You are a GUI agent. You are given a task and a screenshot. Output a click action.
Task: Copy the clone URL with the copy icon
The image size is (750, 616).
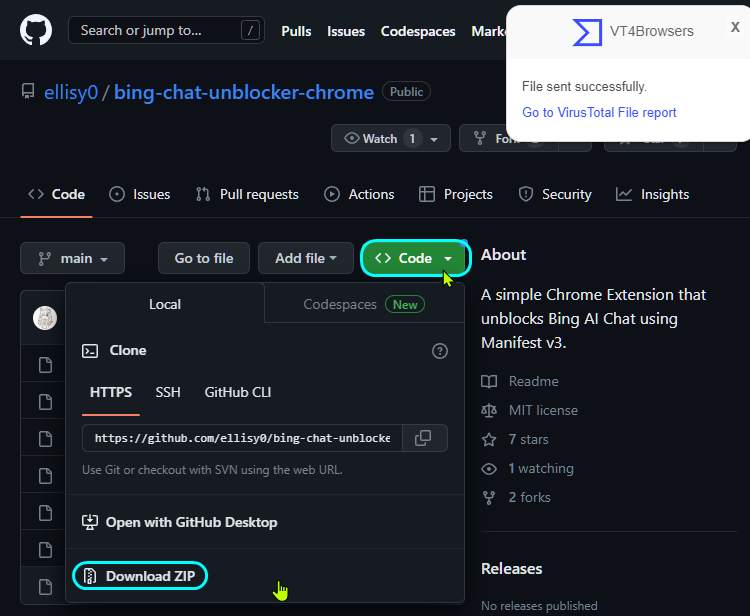click(423, 438)
